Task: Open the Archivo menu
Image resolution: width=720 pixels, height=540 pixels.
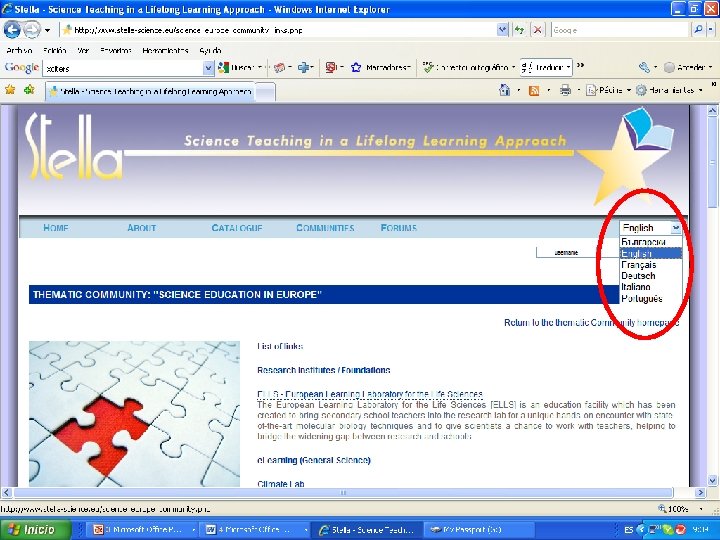Action: click(x=19, y=51)
